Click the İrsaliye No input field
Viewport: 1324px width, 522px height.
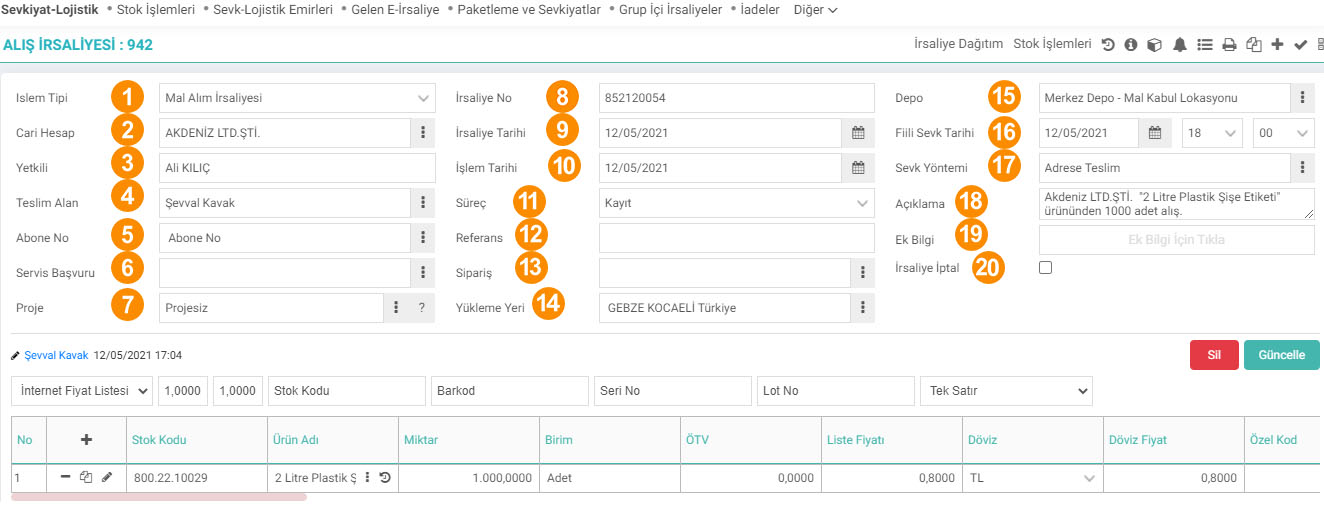pos(737,98)
